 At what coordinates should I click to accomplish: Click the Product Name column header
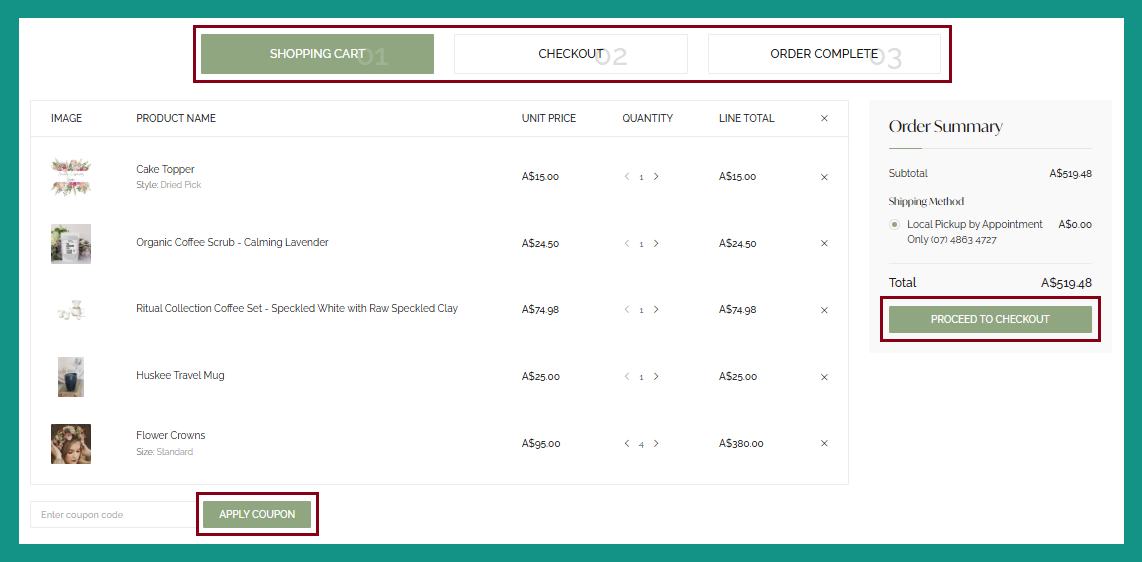(x=176, y=118)
